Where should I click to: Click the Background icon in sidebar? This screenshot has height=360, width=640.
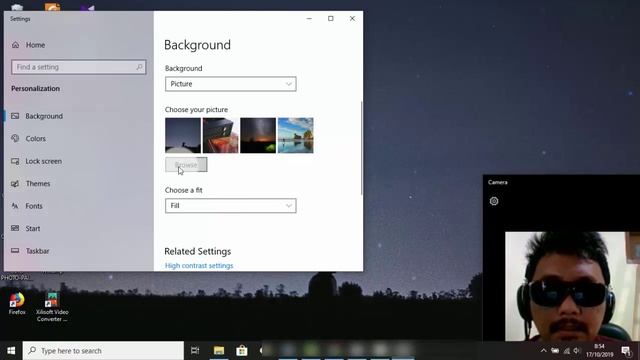tap(15, 116)
